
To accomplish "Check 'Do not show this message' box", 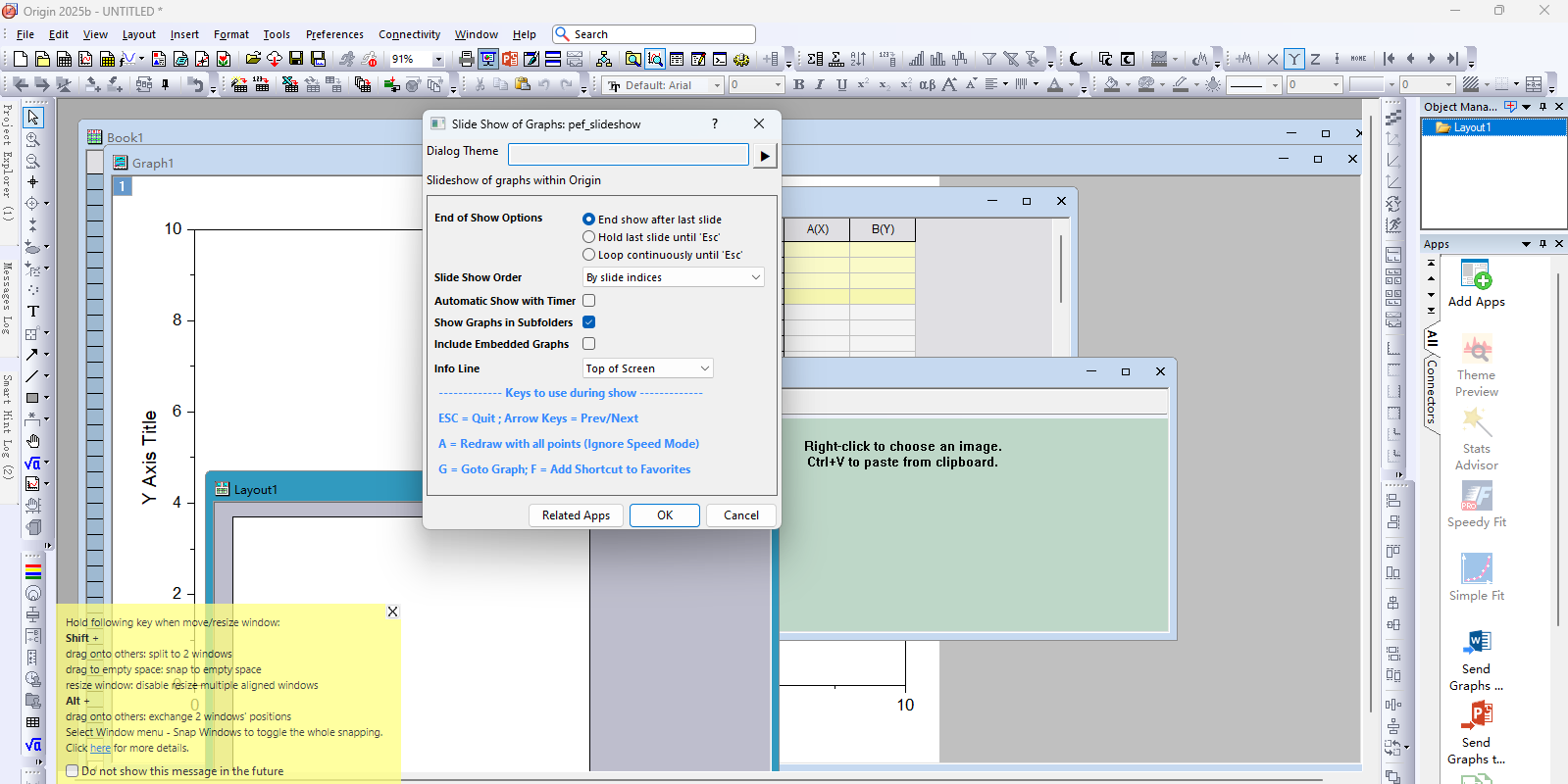I will (x=73, y=771).
